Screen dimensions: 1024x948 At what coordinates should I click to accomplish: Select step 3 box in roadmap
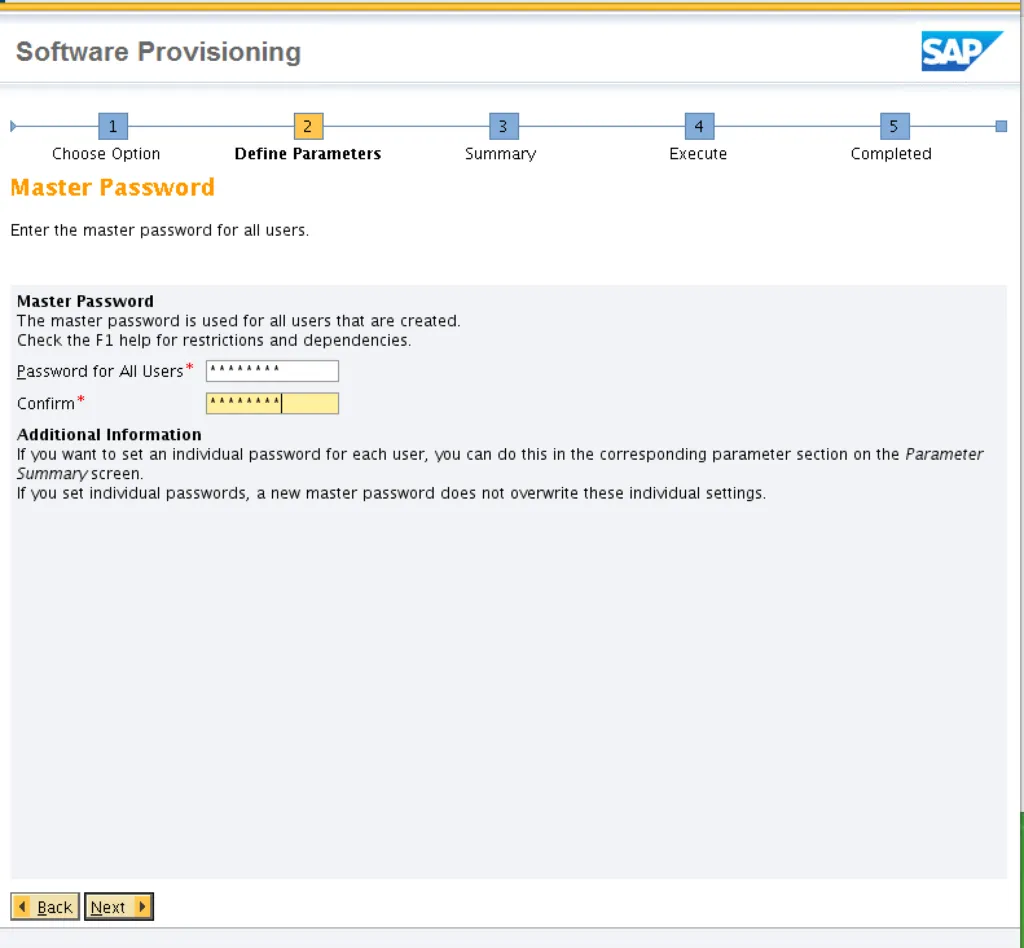click(x=503, y=126)
